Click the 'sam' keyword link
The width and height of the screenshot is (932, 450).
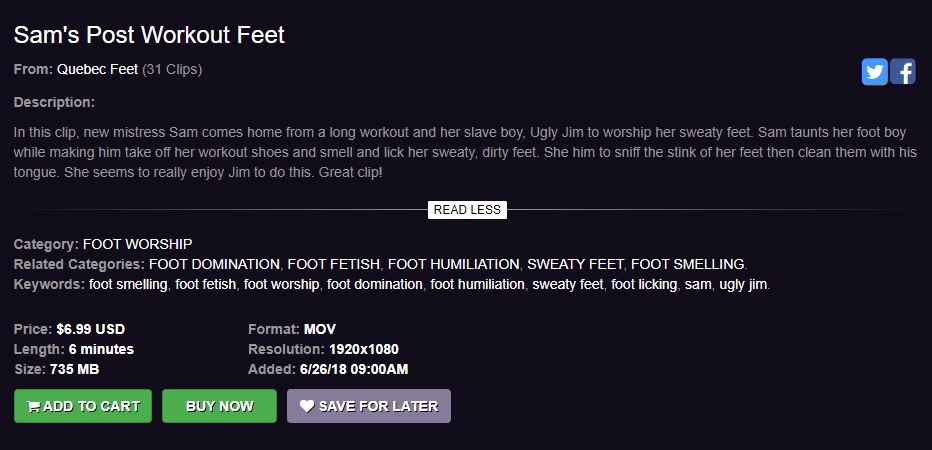(x=698, y=285)
